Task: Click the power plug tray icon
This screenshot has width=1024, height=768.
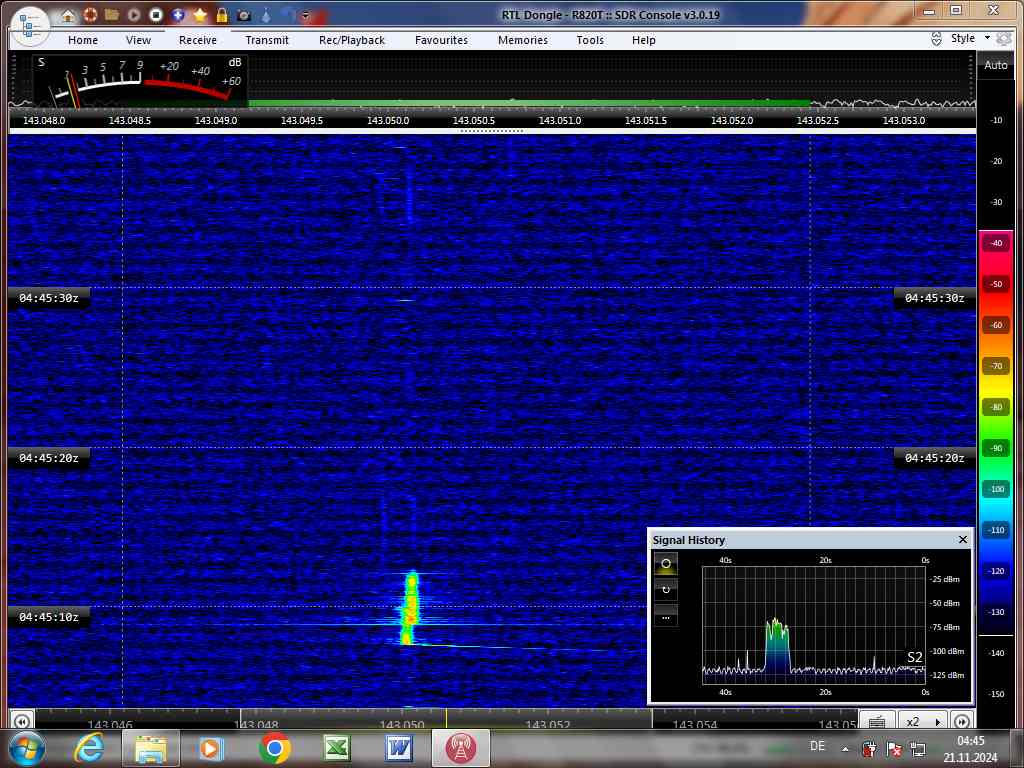Action: (x=869, y=748)
